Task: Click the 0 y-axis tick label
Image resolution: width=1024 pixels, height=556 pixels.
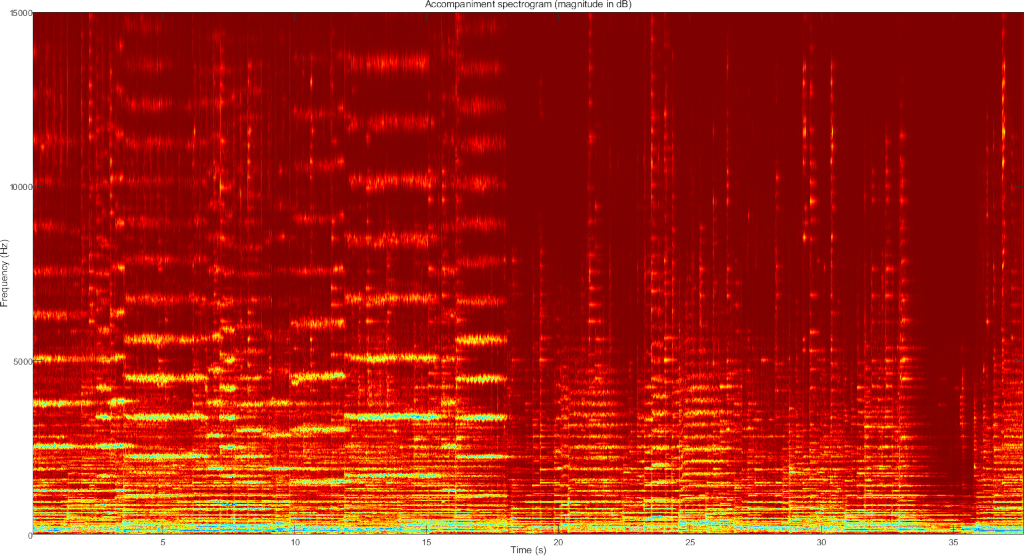Action: tap(30, 535)
